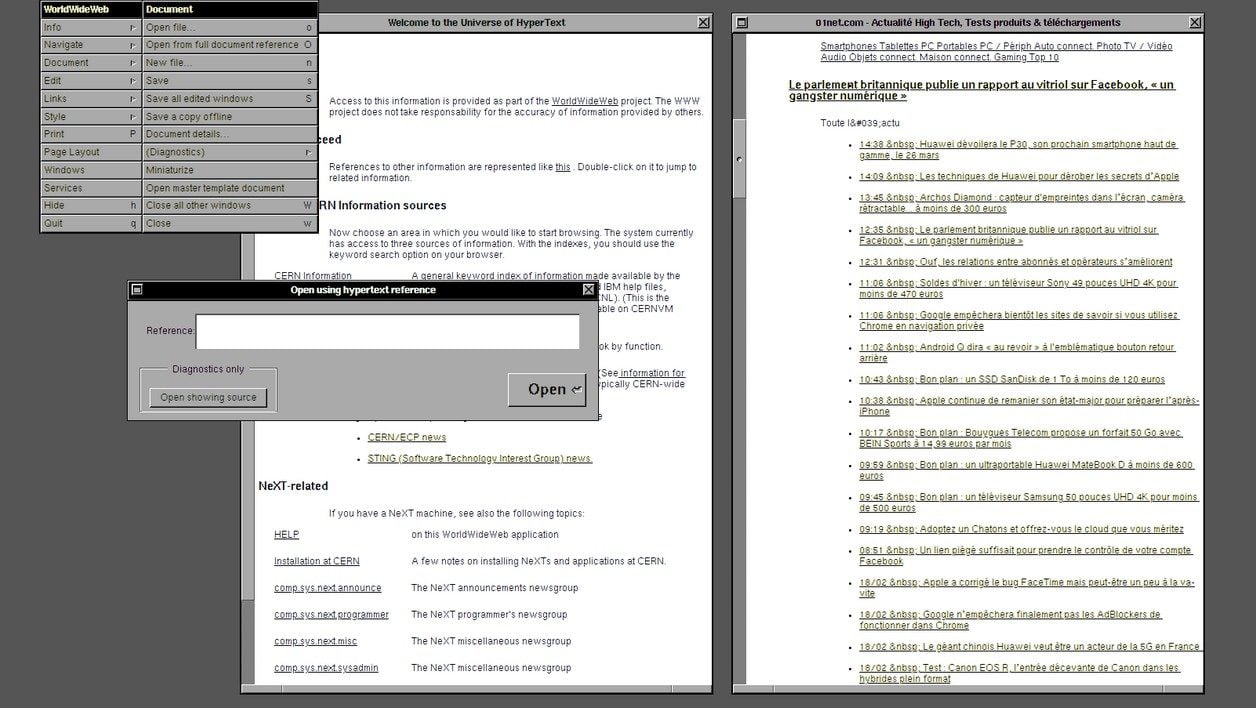
Task: Follow the 'this' example link
Action: (563, 167)
